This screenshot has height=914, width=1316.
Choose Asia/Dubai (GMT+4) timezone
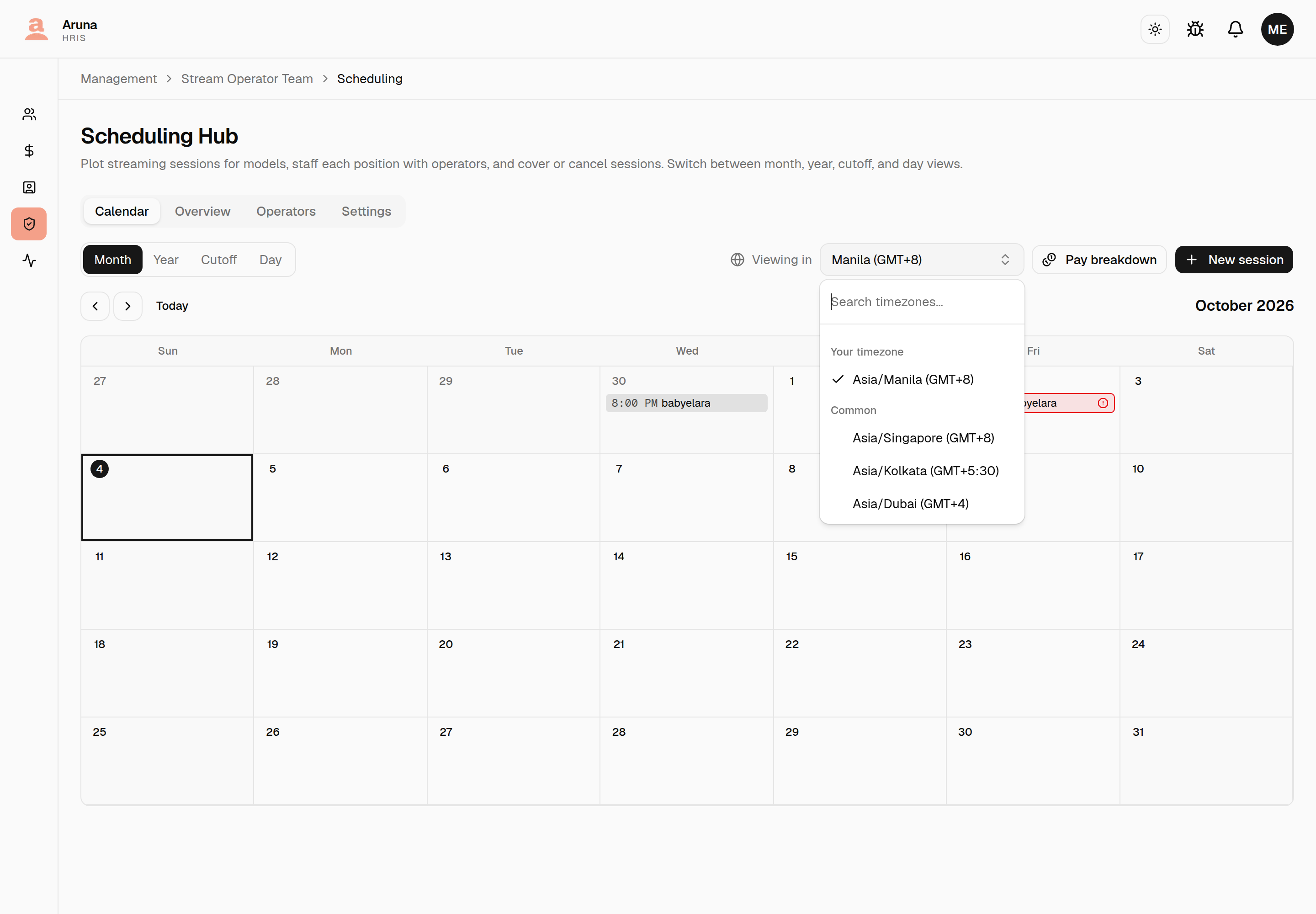[x=922, y=504]
